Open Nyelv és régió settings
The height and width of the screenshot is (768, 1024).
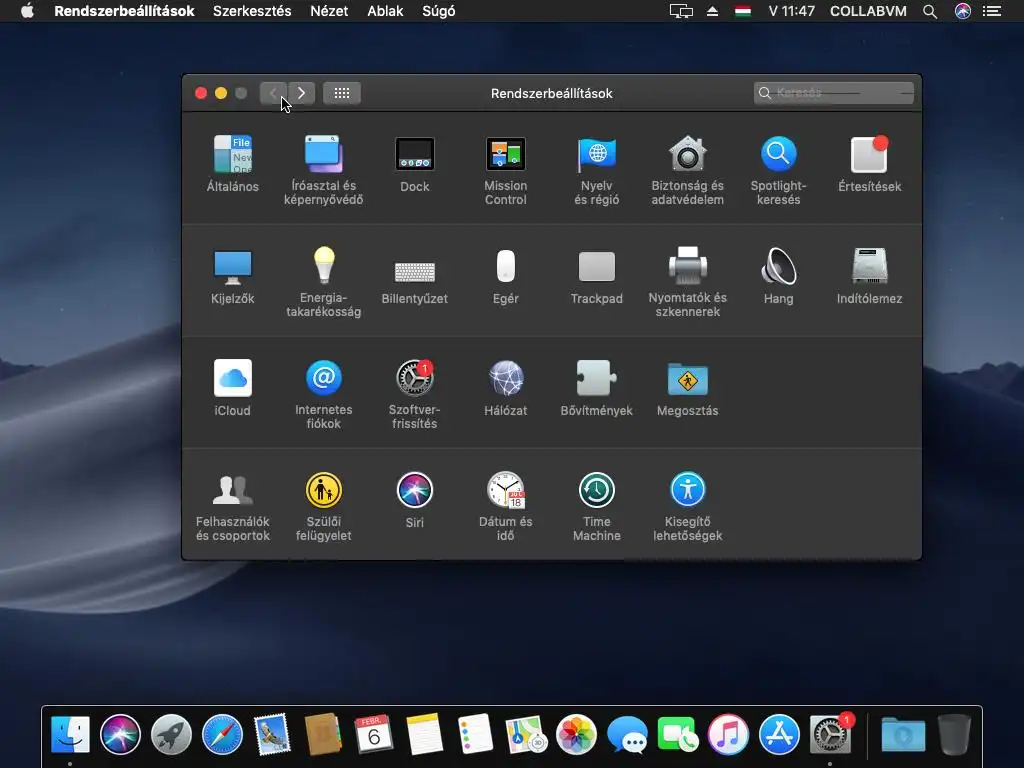(596, 170)
